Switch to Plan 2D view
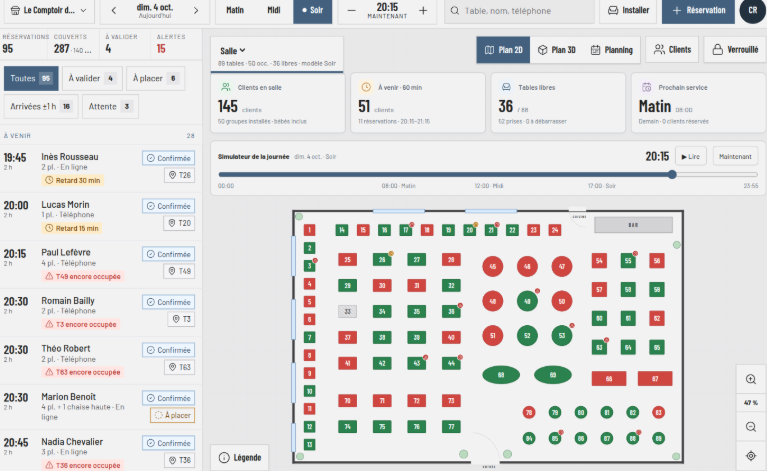This screenshot has width=767, height=471. (x=503, y=50)
